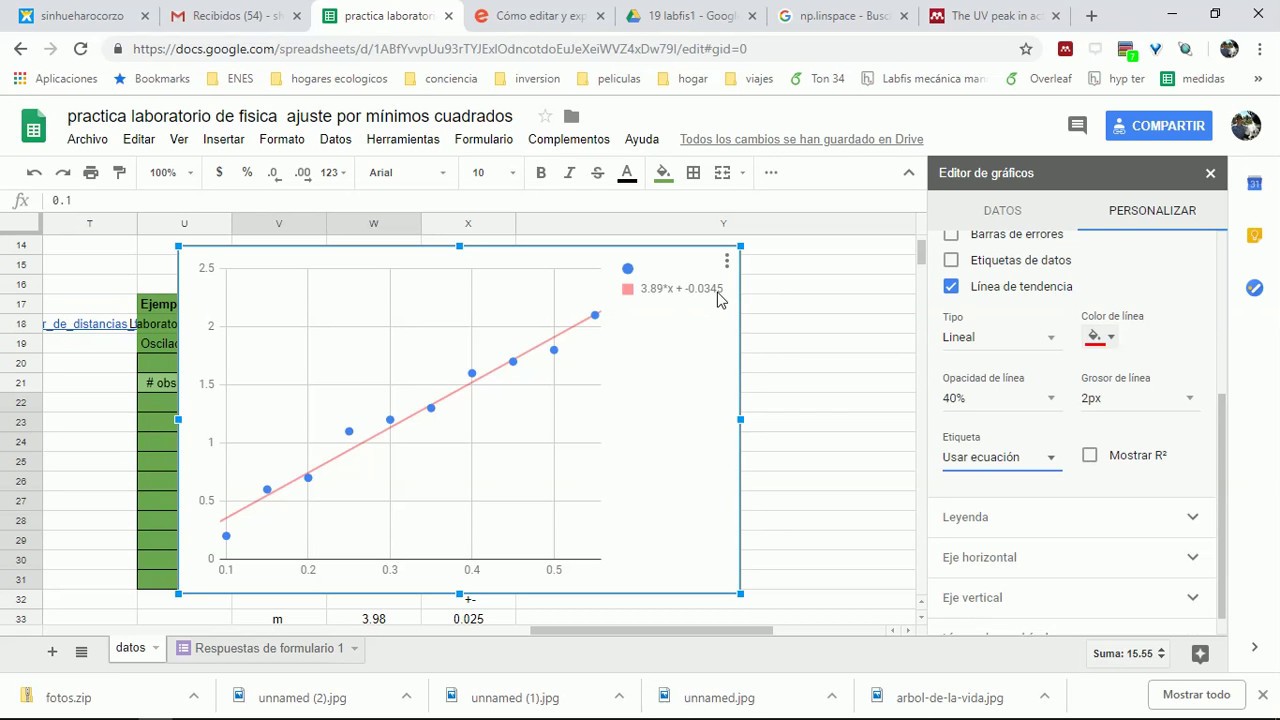
Task: Activate the paint format roller icon
Action: click(x=120, y=173)
